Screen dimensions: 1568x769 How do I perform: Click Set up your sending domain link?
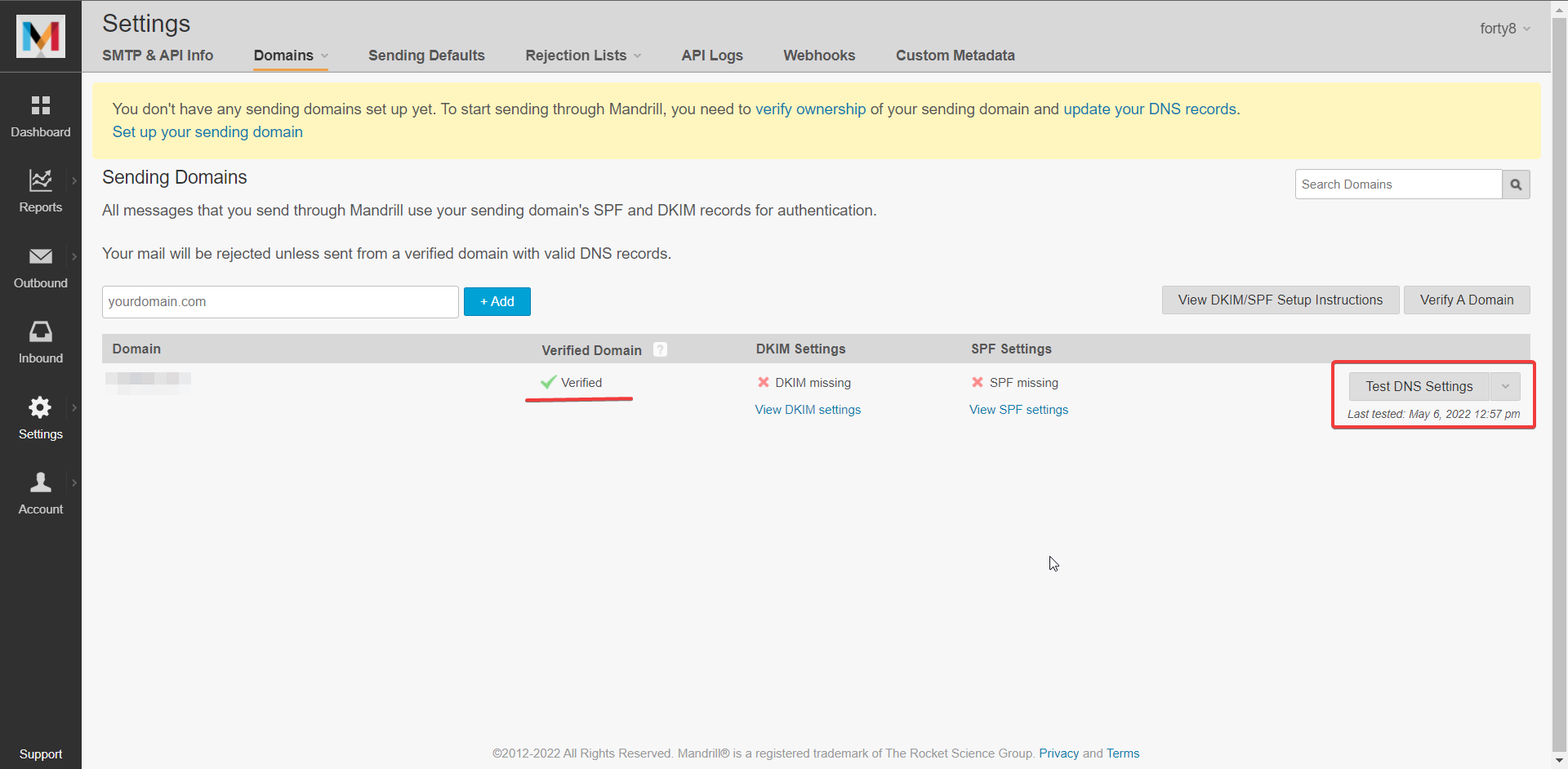207,131
